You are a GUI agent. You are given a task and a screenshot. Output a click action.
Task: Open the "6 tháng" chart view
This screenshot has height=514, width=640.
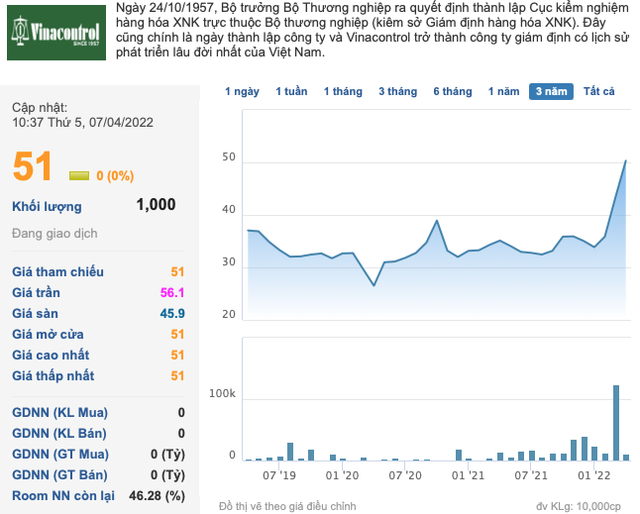coord(452,92)
